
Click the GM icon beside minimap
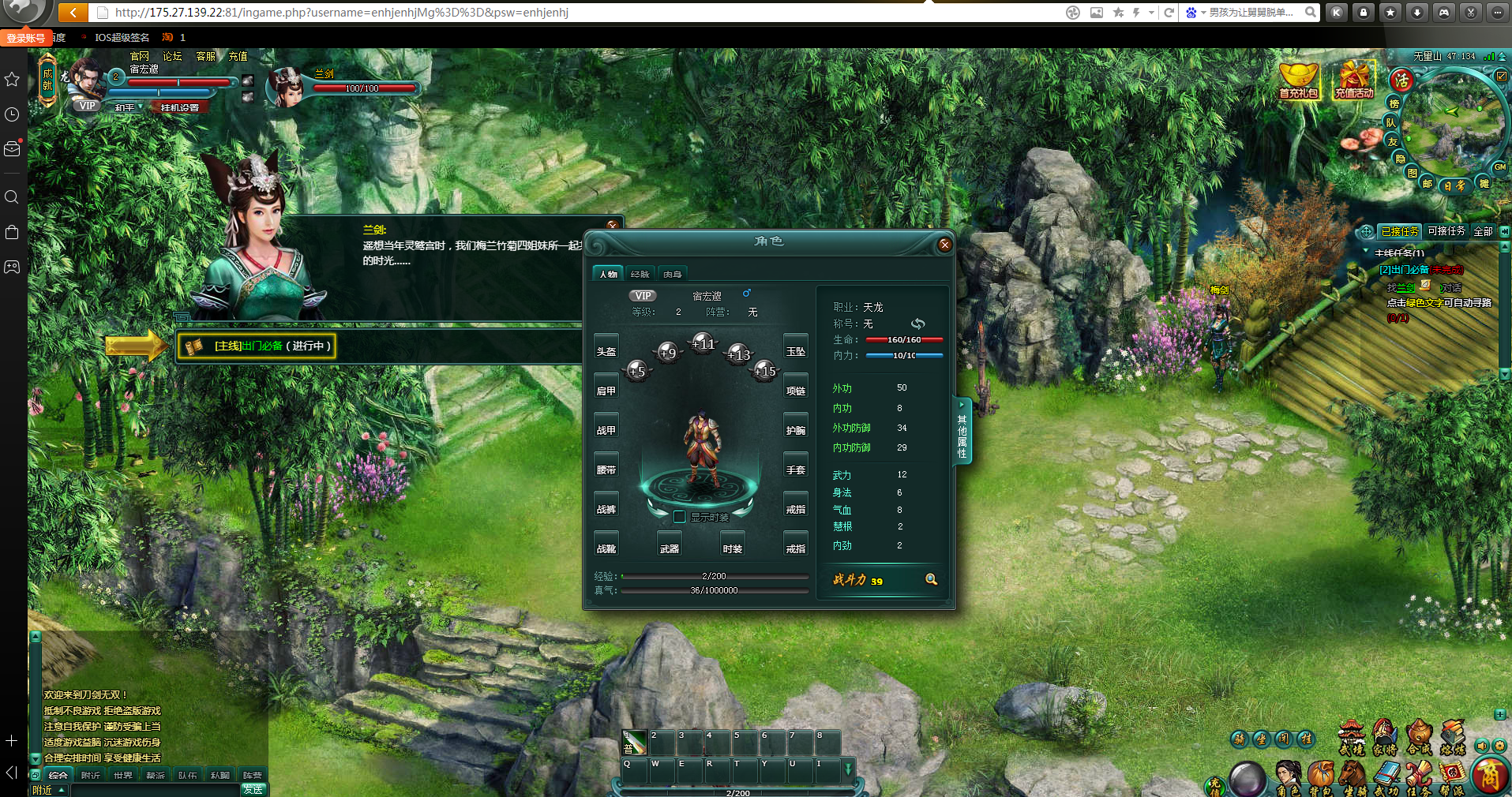1500,167
